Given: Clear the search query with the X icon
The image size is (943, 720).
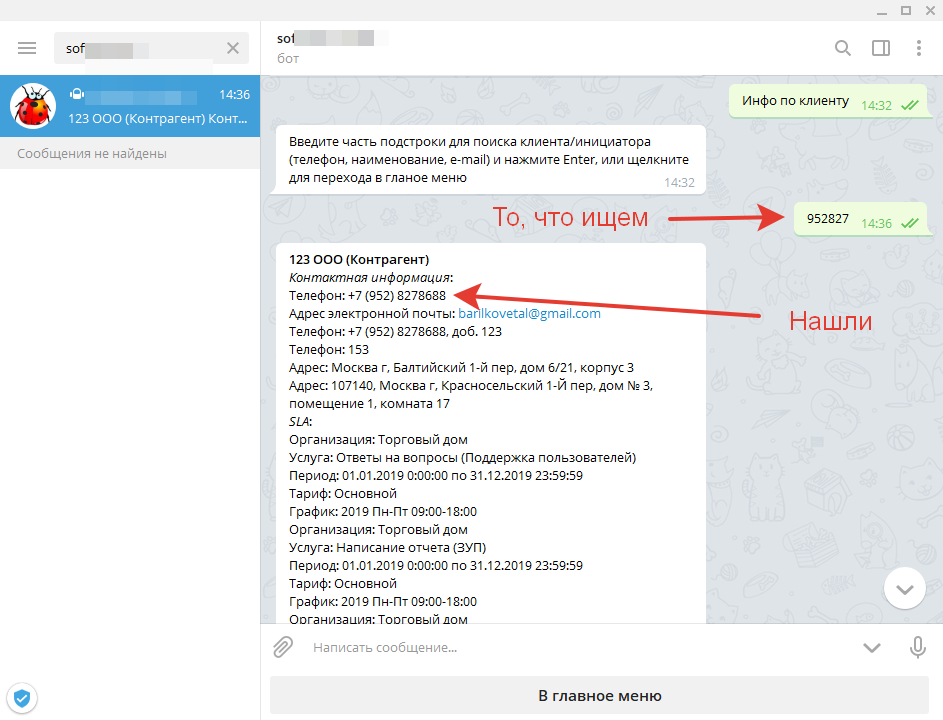Looking at the screenshot, I should [x=231, y=47].
